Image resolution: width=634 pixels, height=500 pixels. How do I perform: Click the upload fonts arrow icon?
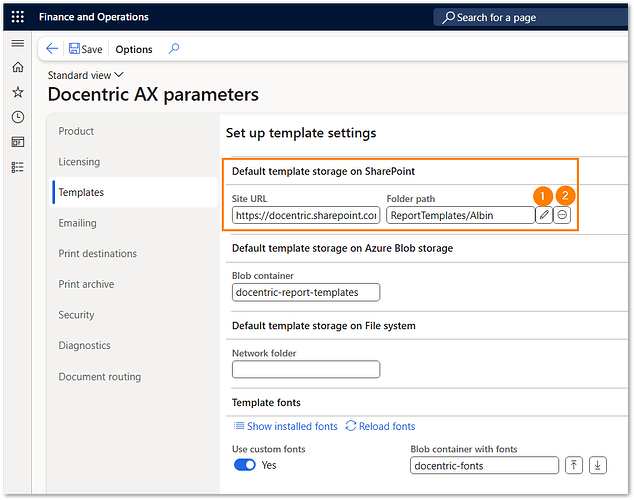coord(574,465)
